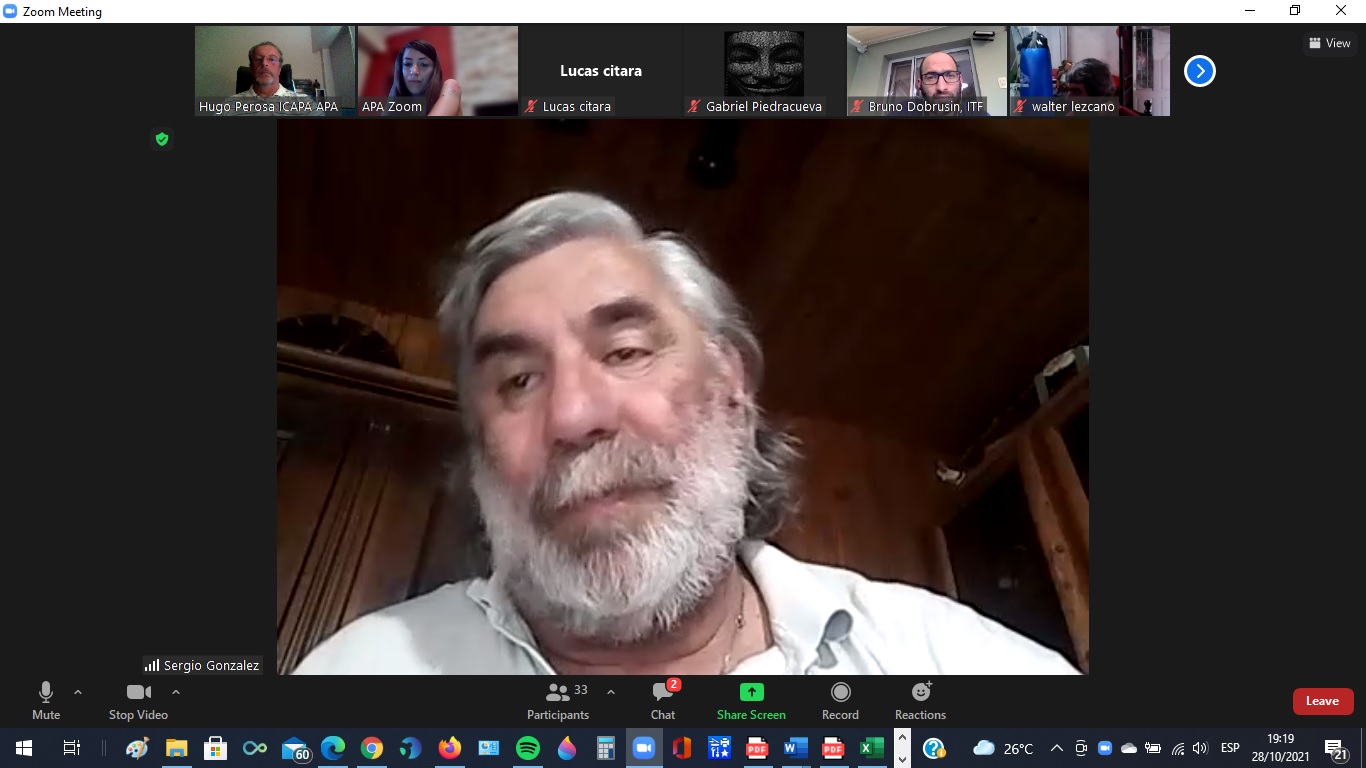Open Task View on the taskbar
The width and height of the screenshot is (1366, 768).
[x=71, y=747]
